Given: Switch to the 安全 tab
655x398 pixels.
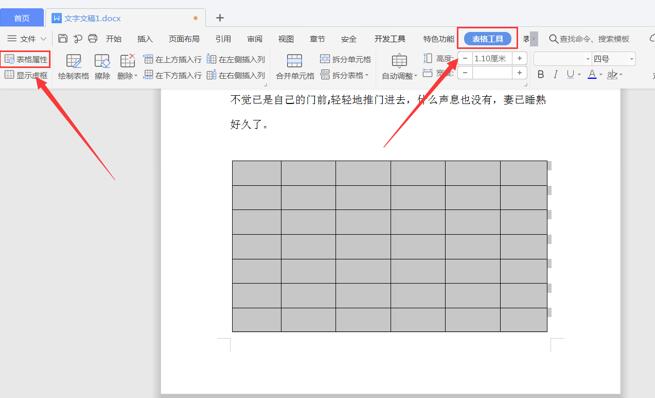Looking at the screenshot, I should pos(348,39).
